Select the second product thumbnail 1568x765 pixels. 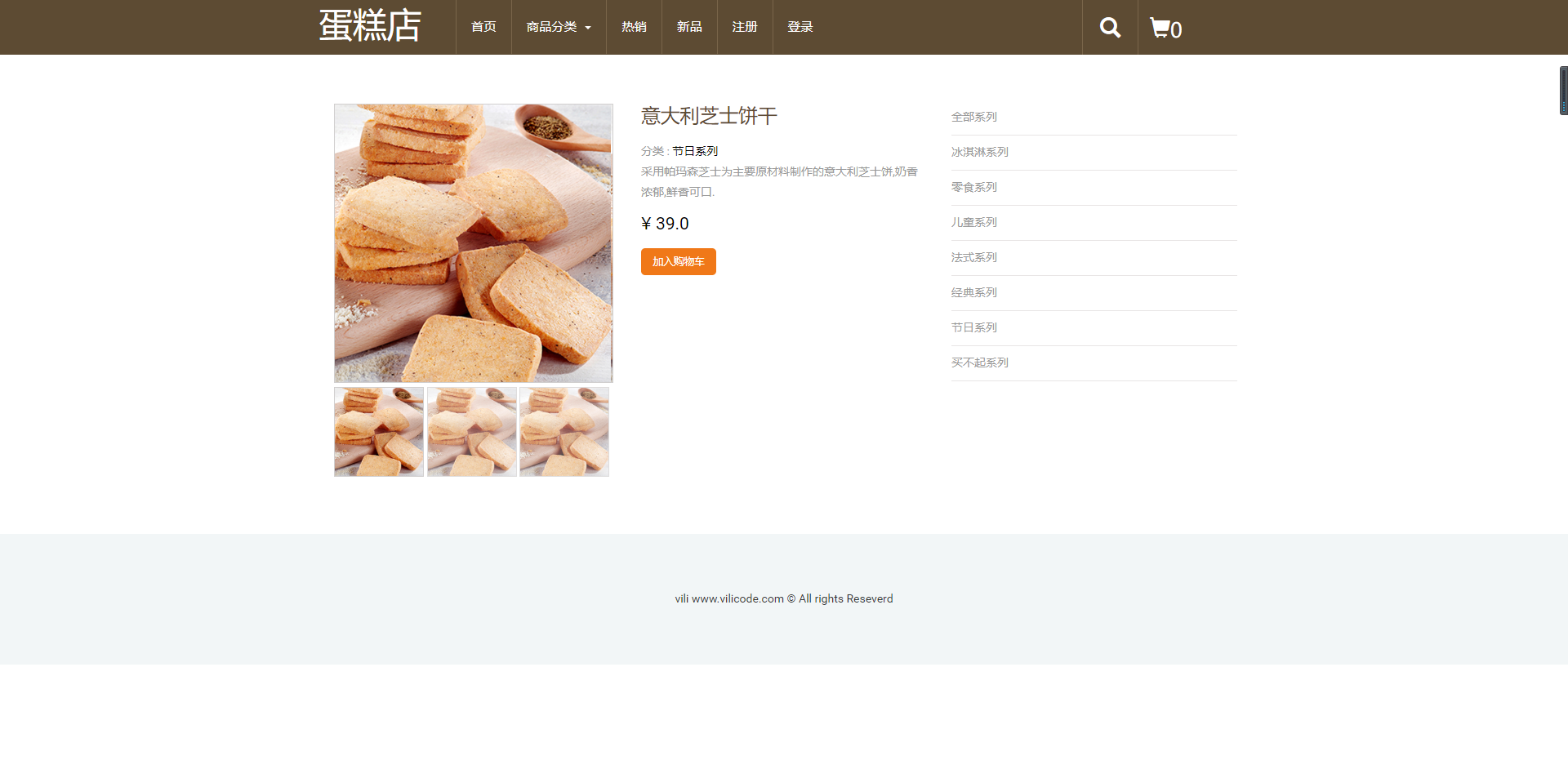tap(472, 432)
